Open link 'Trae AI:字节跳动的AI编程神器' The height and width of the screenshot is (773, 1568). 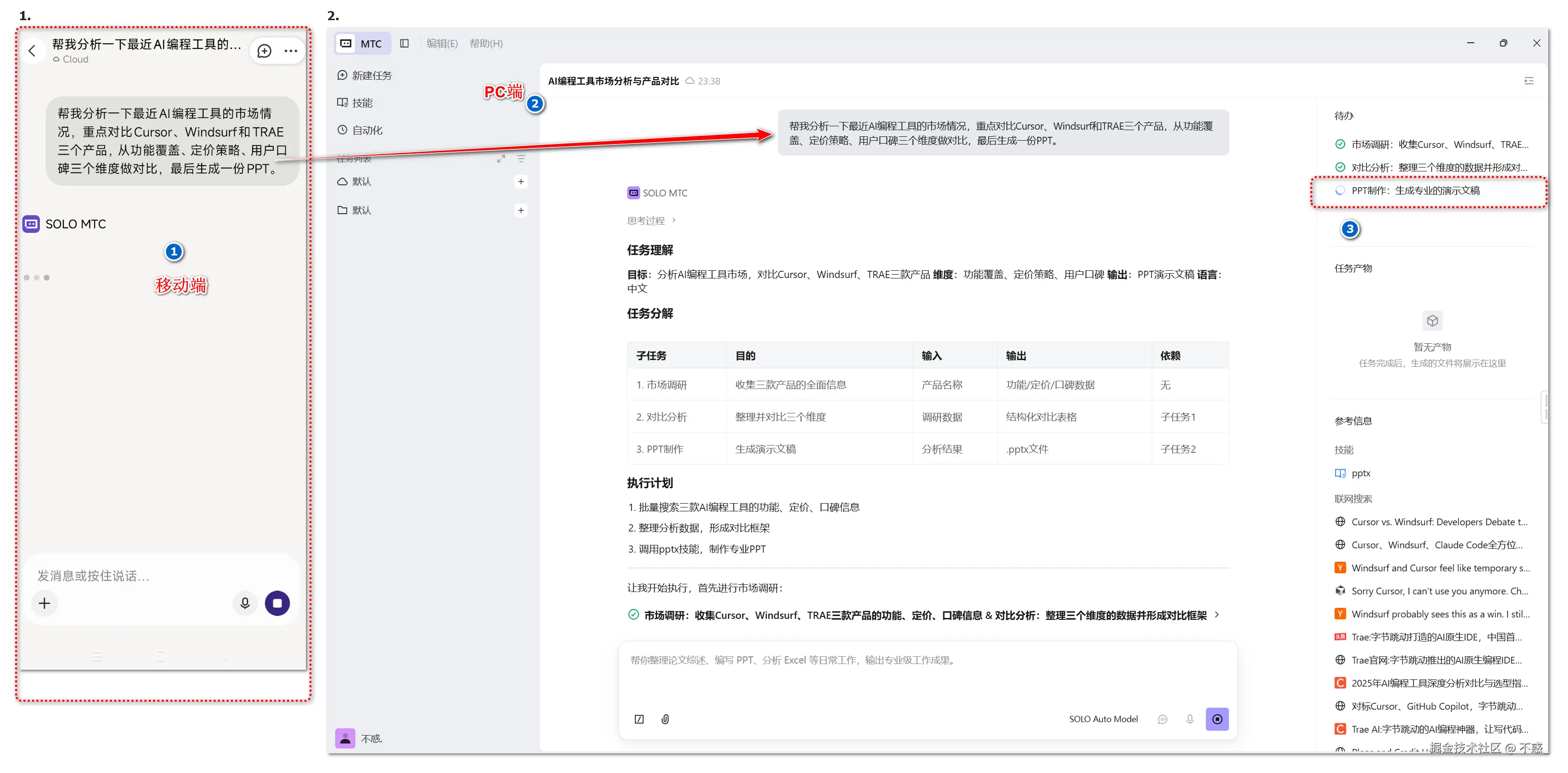point(1432,729)
